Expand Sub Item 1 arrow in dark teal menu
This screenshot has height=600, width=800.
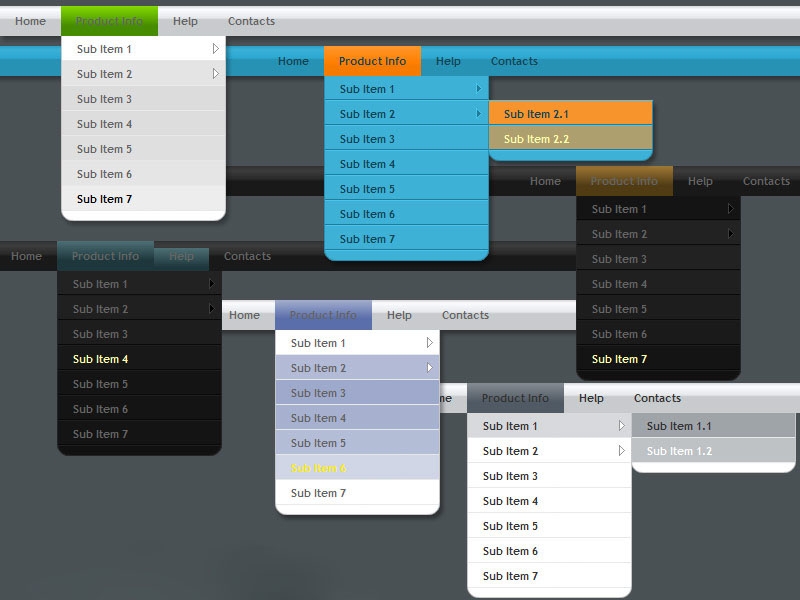click(211, 284)
